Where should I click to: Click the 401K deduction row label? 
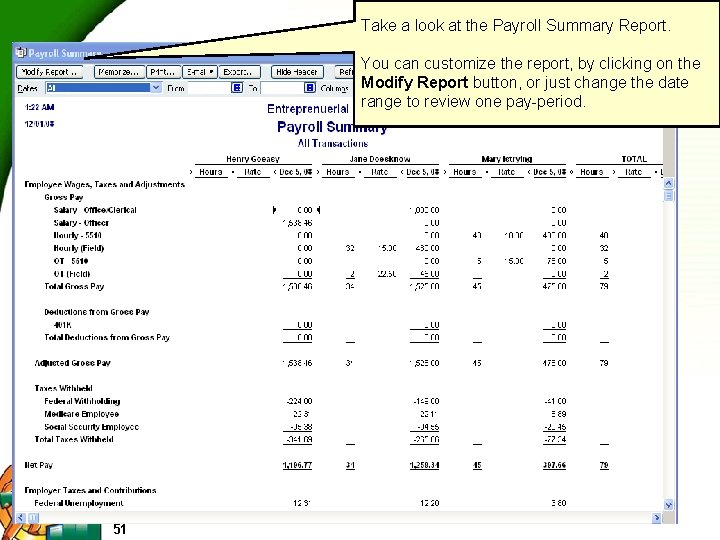coord(62,325)
